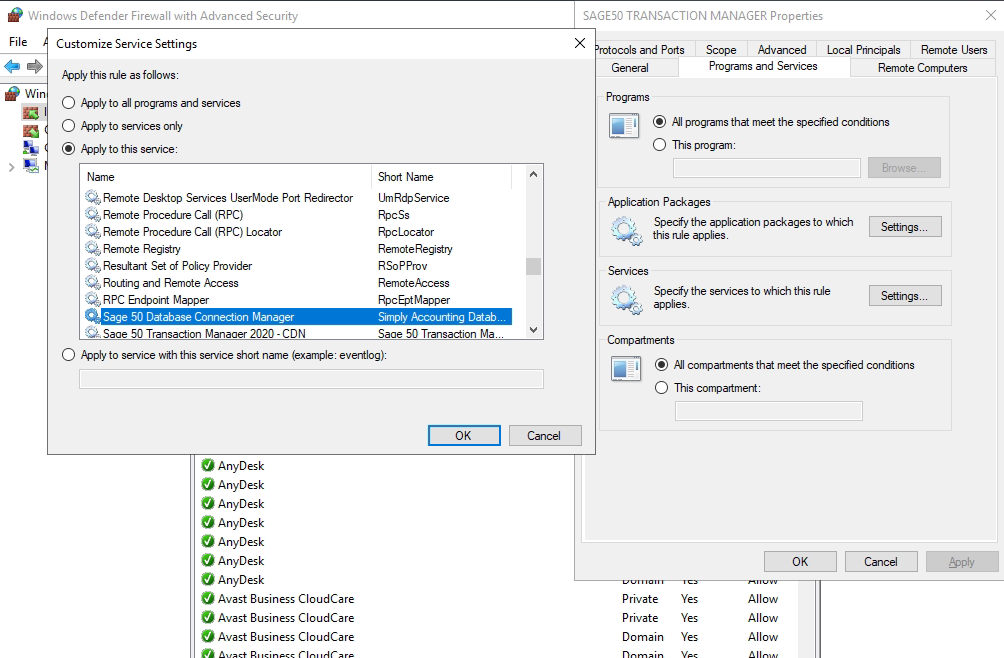The image size is (1004, 658).
Task: Click the green check icon of first AnyDesk rule
Action: click(207, 465)
